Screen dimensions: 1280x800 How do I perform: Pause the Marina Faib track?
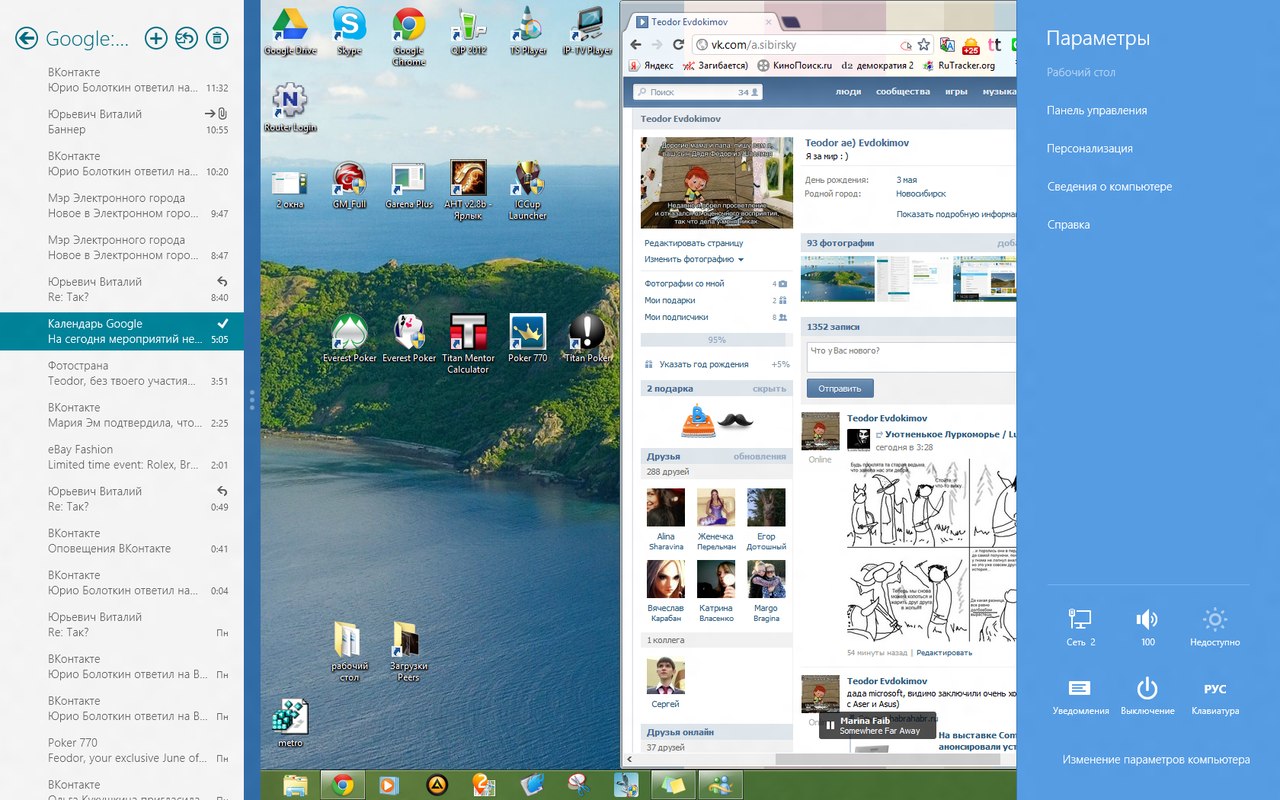click(831, 725)
